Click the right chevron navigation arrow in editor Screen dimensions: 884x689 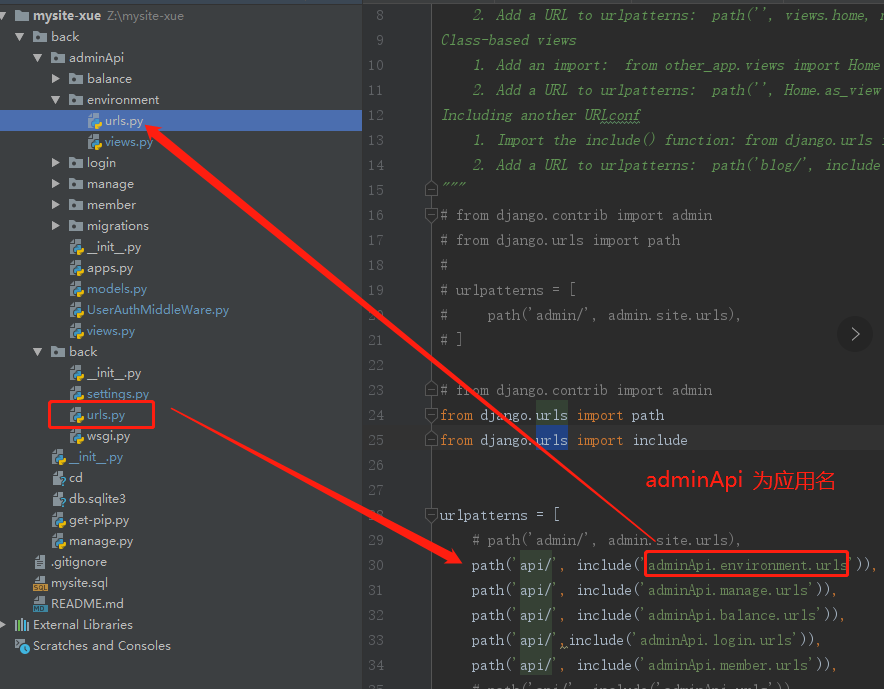pyautogui.click(x=855, y=334)
